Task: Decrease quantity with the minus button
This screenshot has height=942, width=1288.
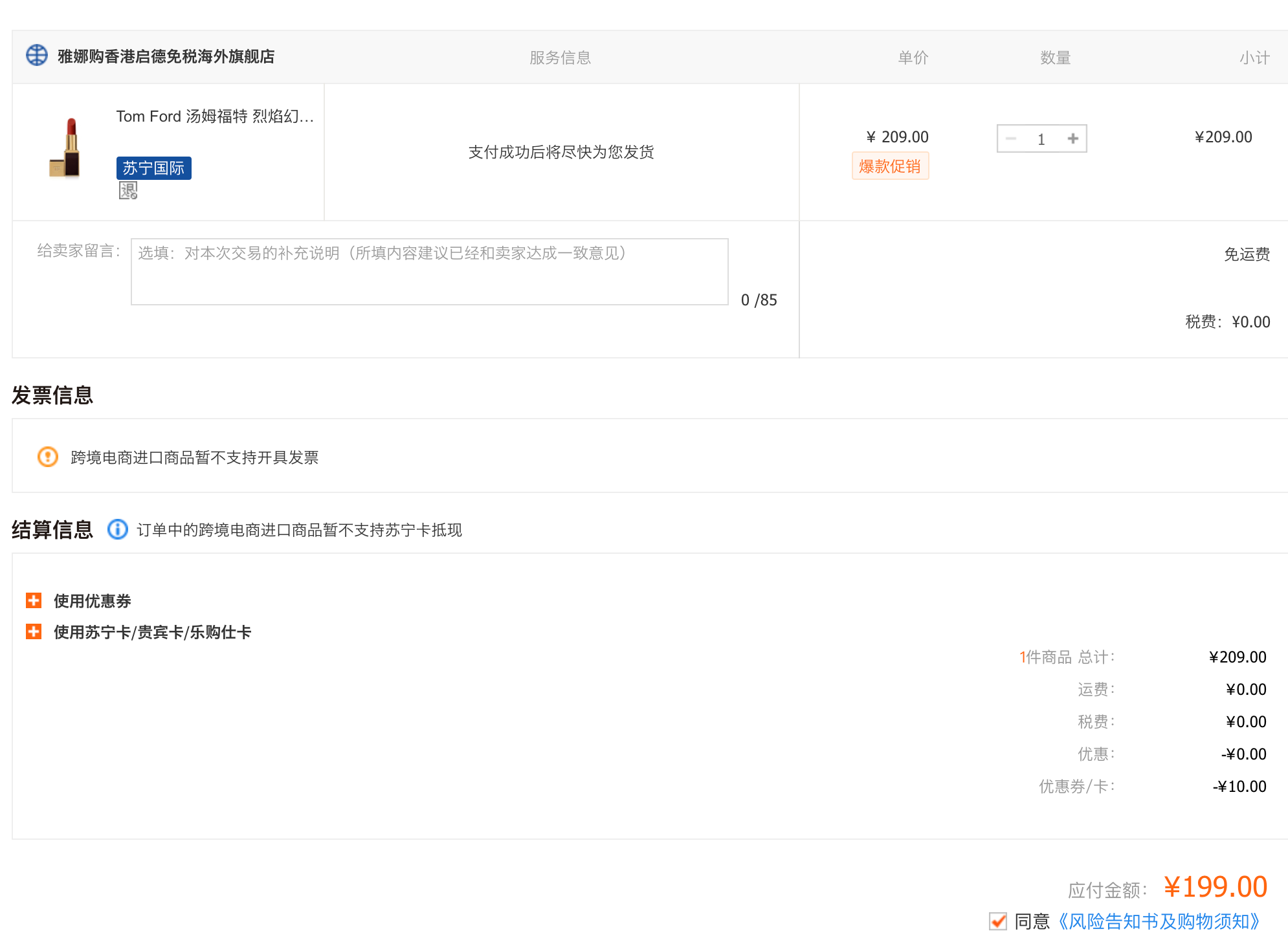Action: 1011,138
